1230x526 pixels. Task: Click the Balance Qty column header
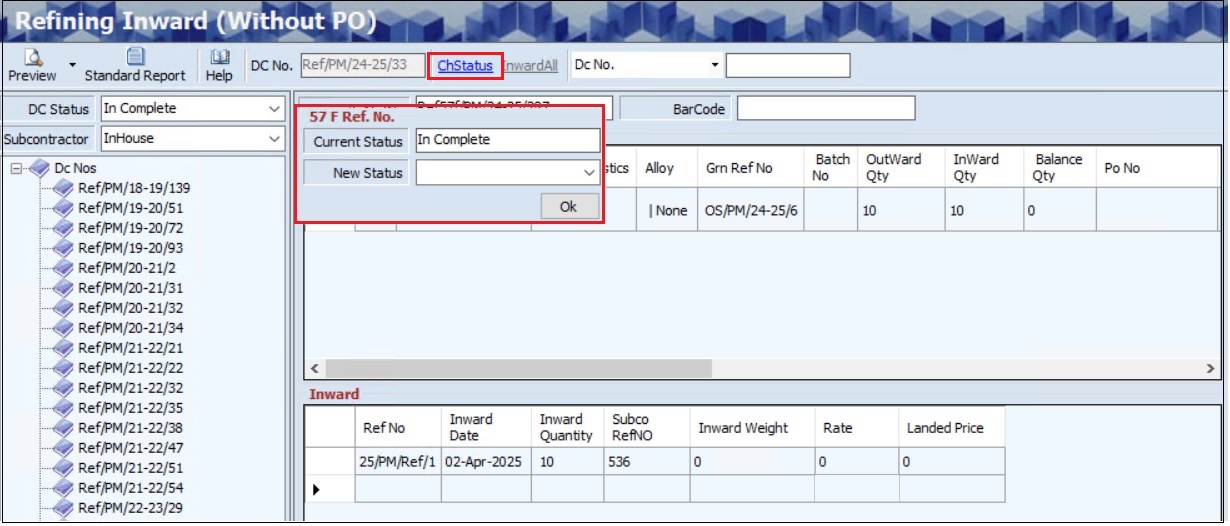(1058, 168)
